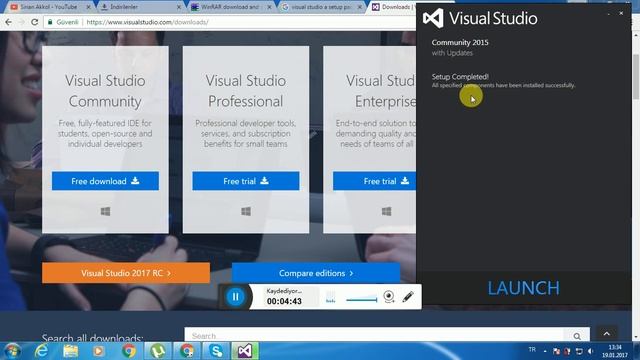Click the browser back arrow
This screenshot has height=360, width=640.
[x=8, y=22]
